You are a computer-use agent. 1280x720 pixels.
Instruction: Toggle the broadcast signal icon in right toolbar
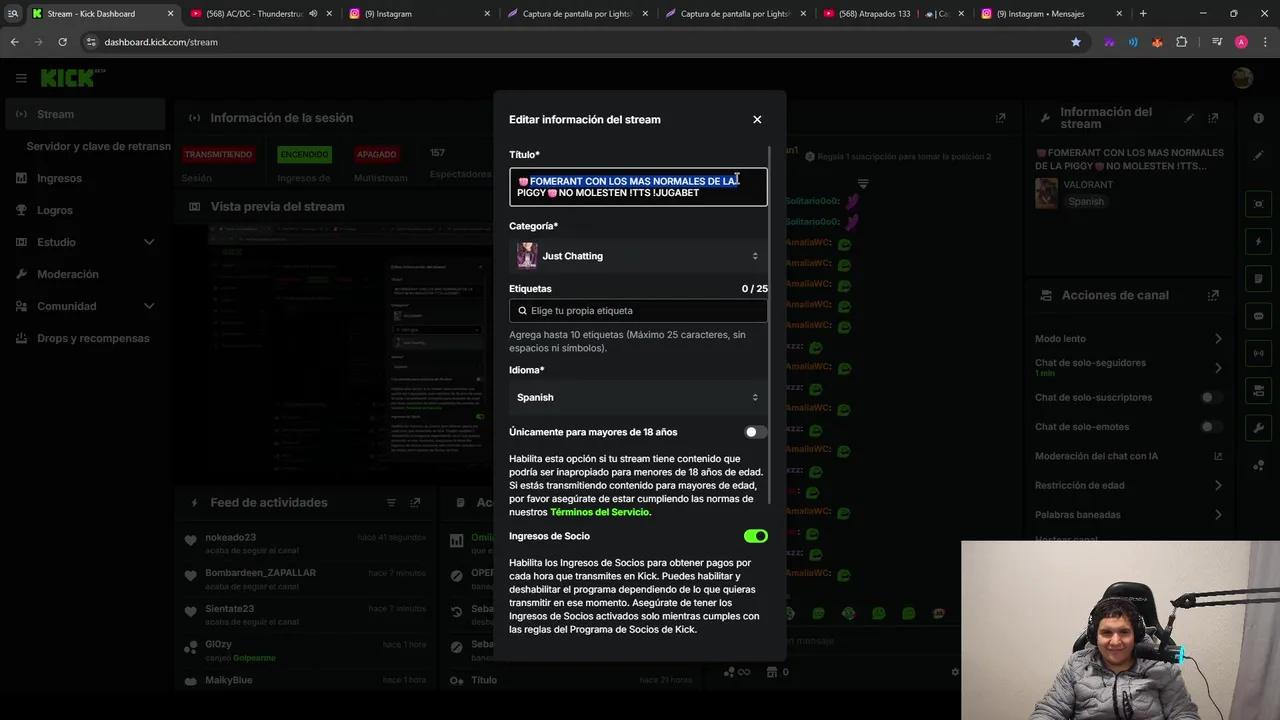[x=1258, y=353]
